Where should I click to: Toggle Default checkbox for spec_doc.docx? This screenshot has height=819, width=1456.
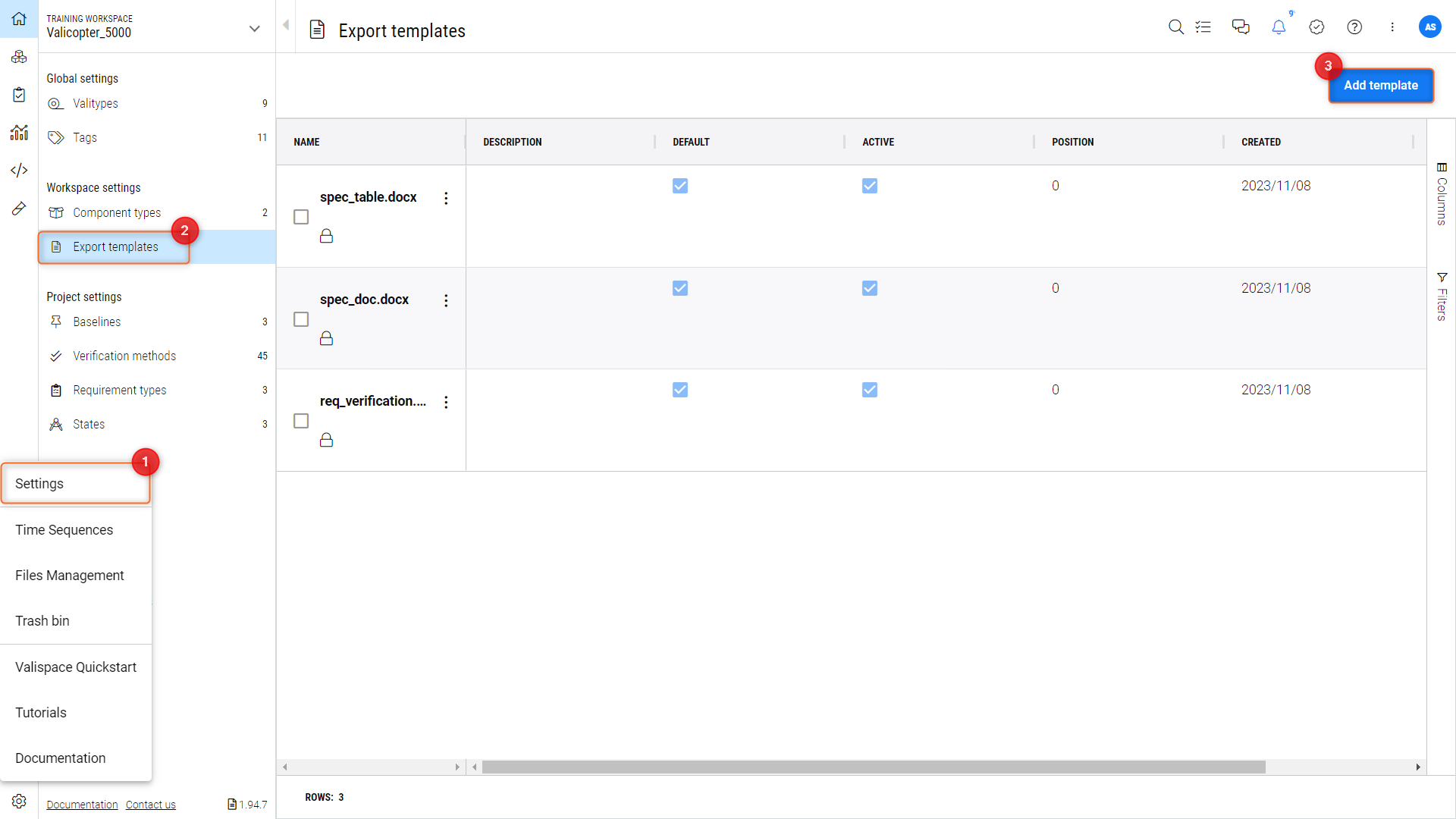click(x=680, y=288)
